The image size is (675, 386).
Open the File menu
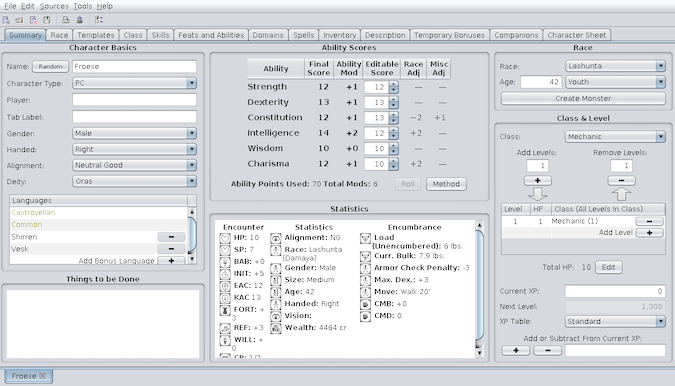(x=10, y=6)
